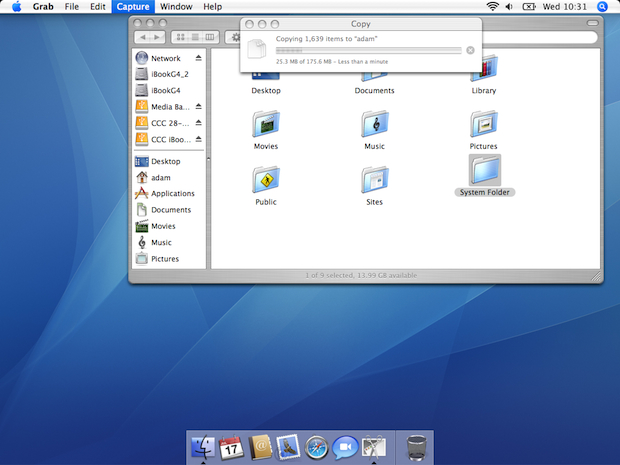Open Finder from the Dock
Image resolution: width=620 pixels, height=465 pixels.
coord(203,447)
